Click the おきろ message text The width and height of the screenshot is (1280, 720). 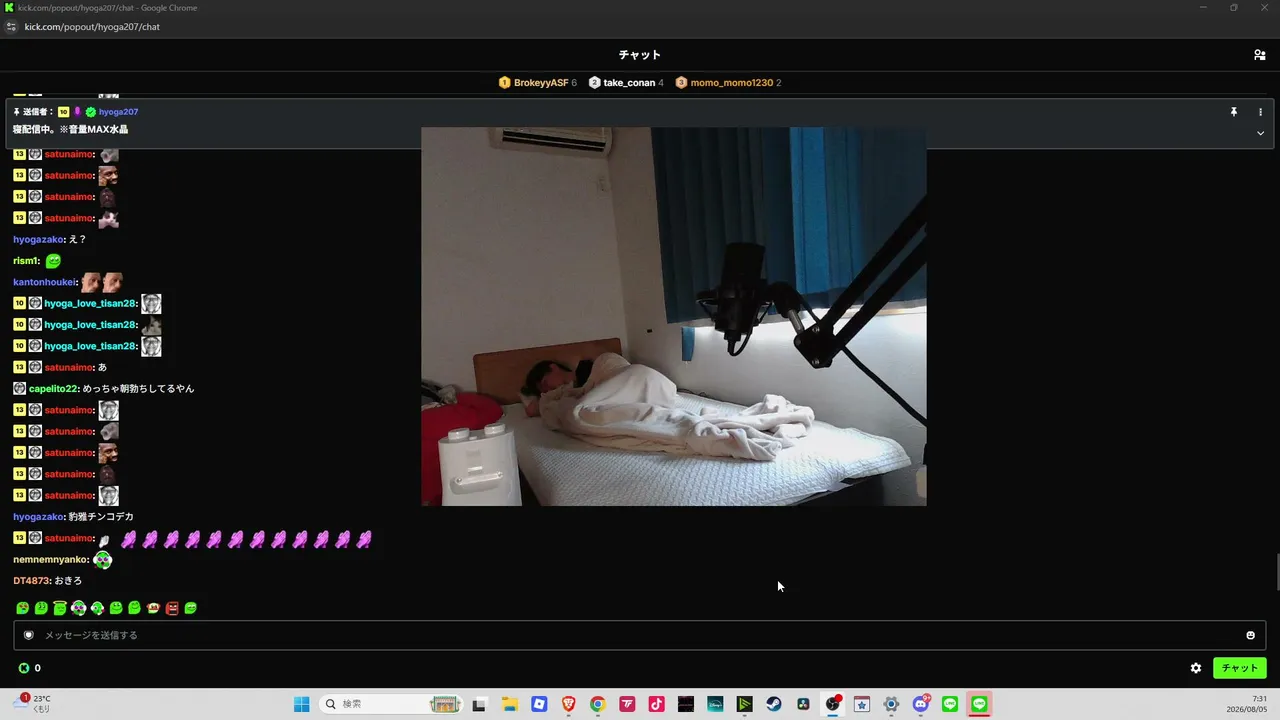coord(68,581)
